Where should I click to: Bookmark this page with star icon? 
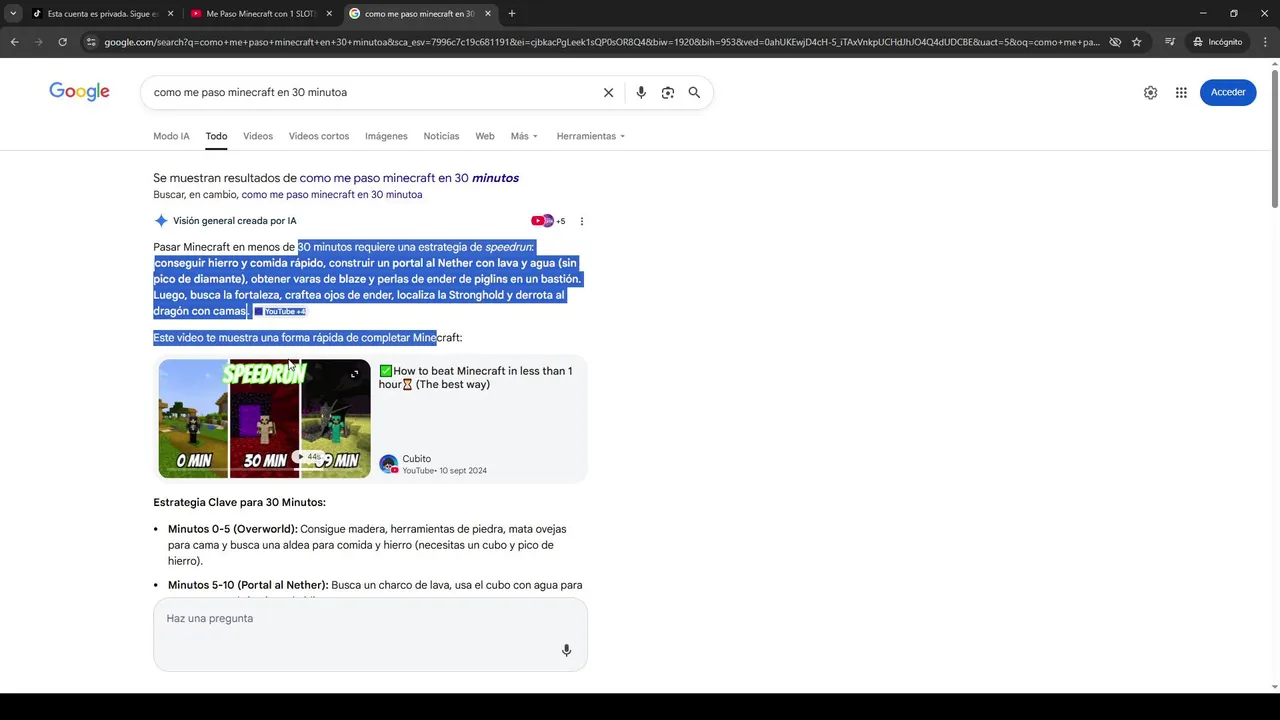pyautogui.click(x=1137, y=42)
